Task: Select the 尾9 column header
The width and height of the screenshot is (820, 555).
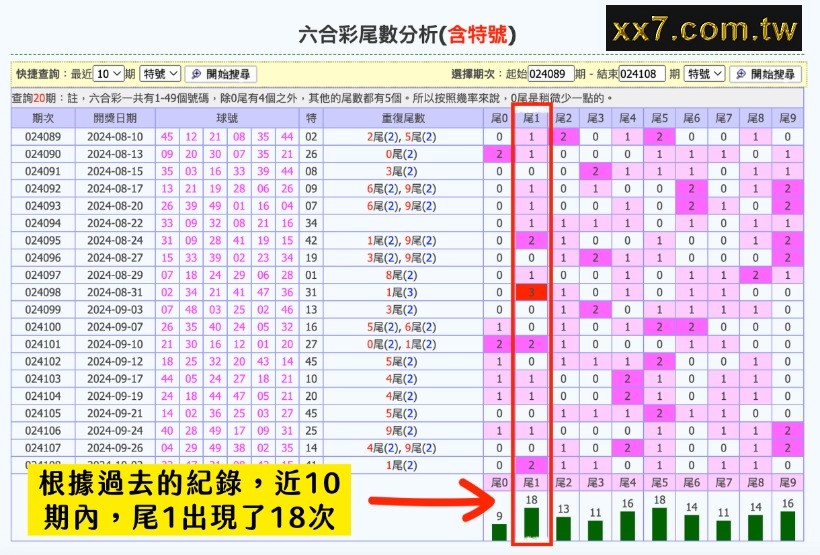Action: 788,119
